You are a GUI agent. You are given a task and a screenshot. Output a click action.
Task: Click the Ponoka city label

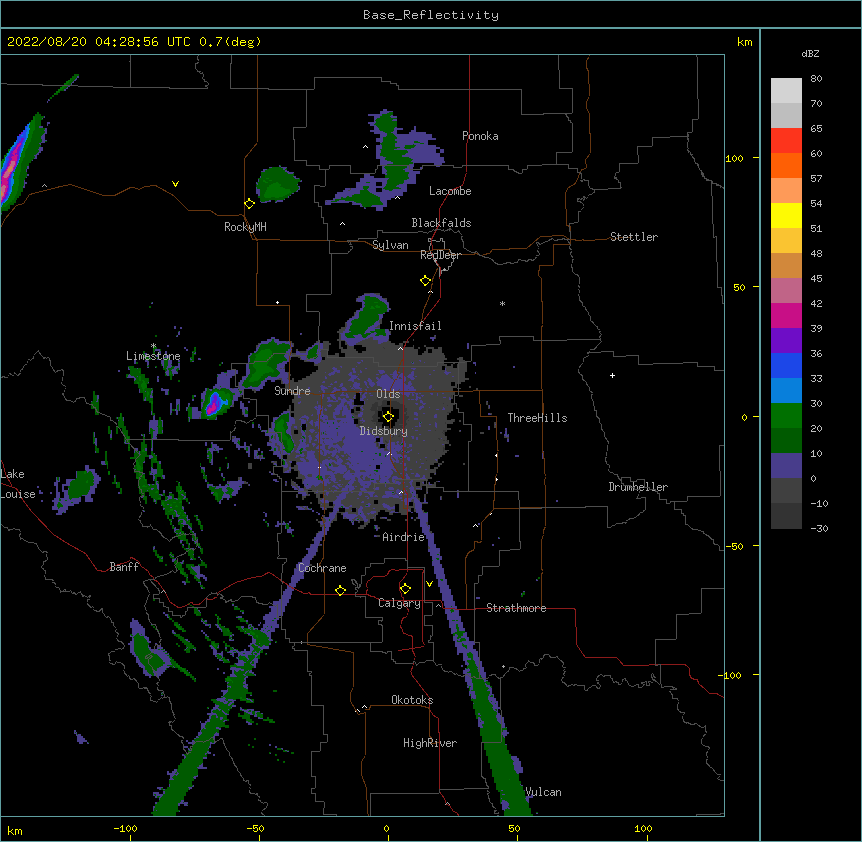(x=480, y=136)
